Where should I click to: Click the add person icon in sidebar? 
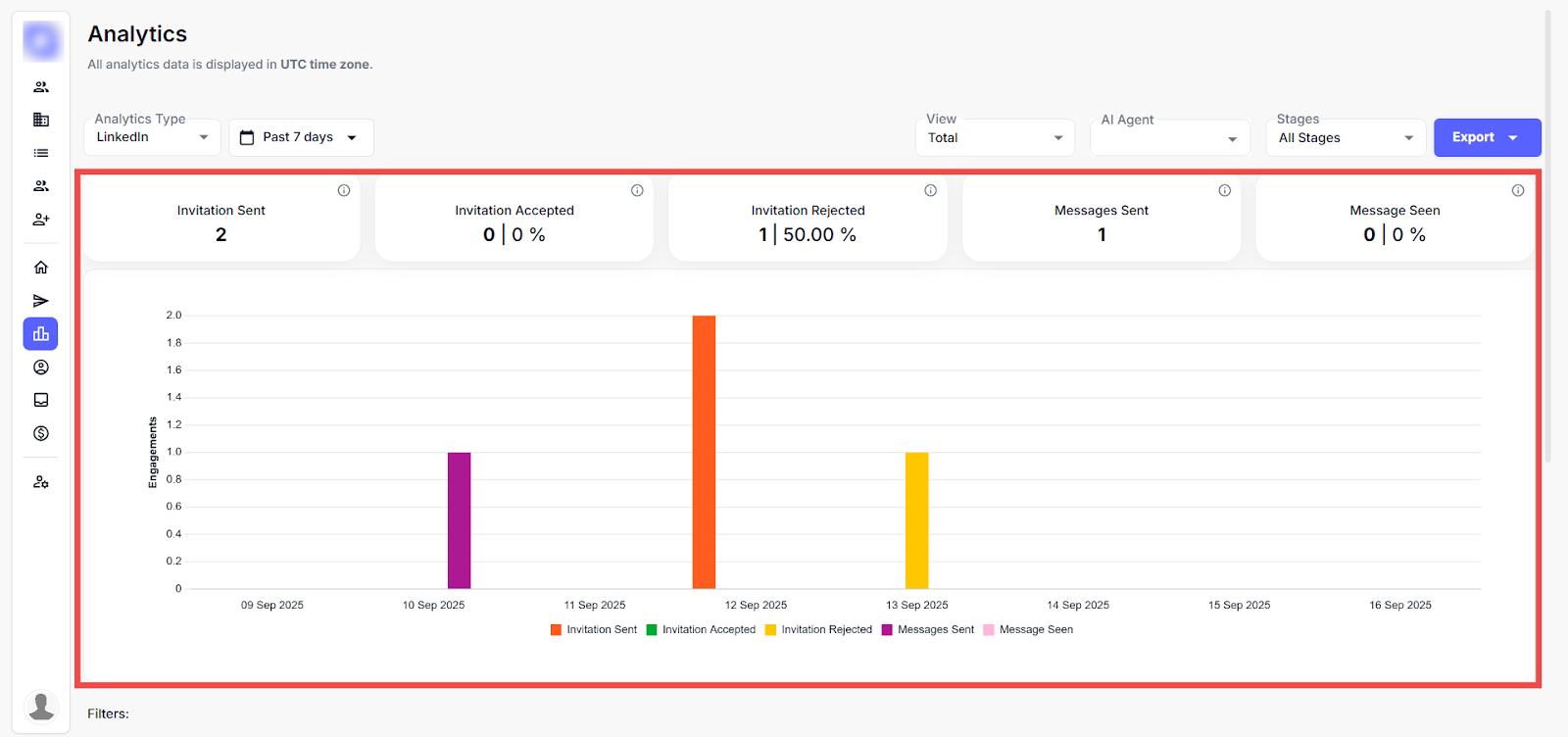pyautogui.click(x=41, y=220)
